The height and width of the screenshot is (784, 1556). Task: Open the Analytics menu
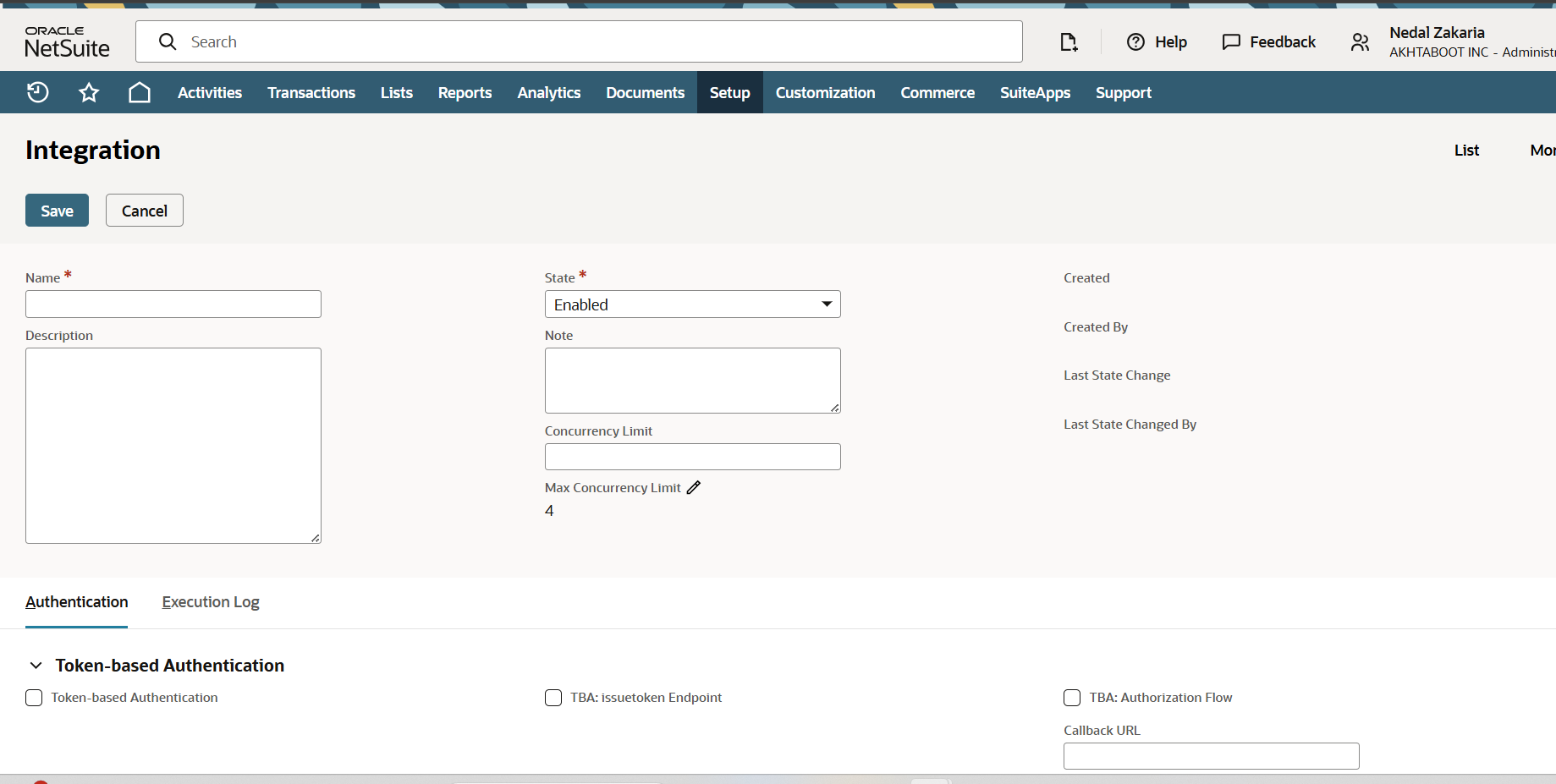tap(549, 92)
